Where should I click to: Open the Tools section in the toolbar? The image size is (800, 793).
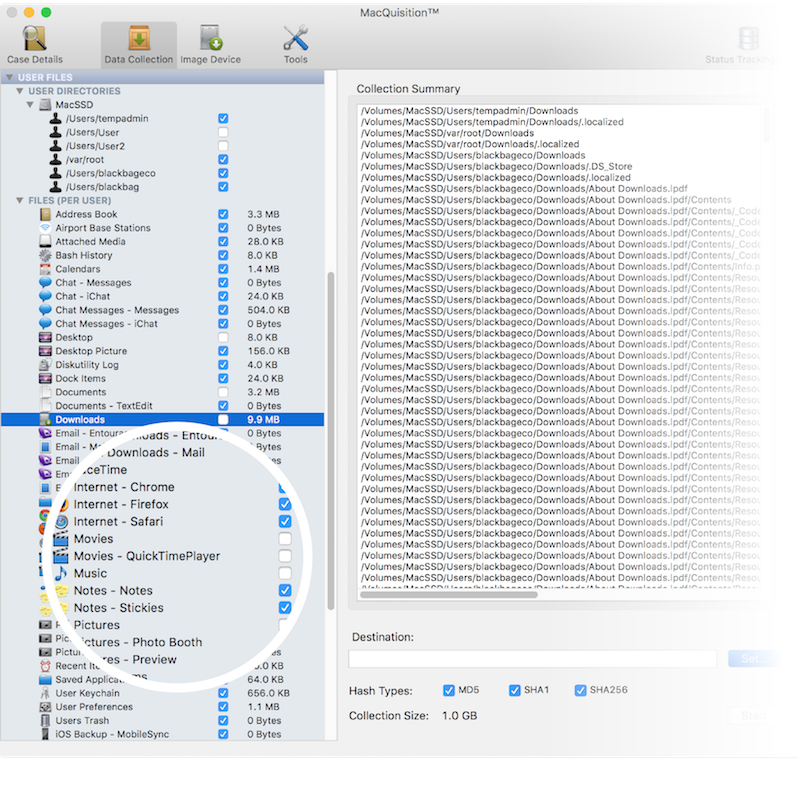pyautogui.click(x=296, y=45)
